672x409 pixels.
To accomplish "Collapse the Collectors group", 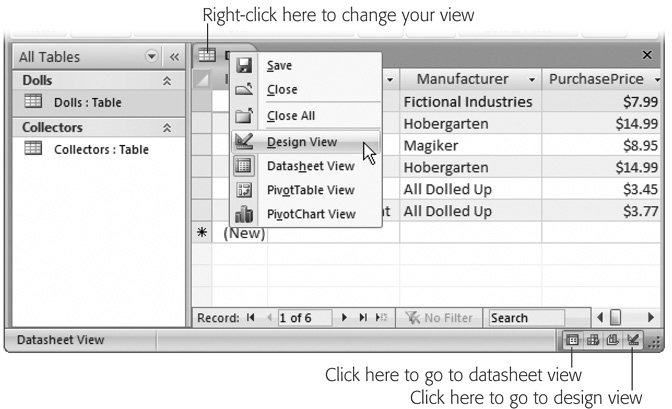I will tap(167, 128).
